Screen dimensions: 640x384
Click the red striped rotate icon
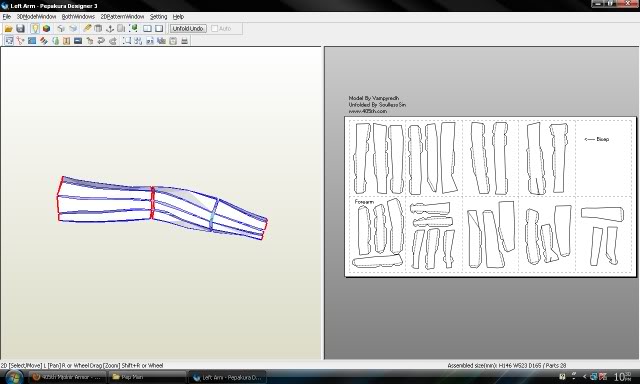[44, 40]
